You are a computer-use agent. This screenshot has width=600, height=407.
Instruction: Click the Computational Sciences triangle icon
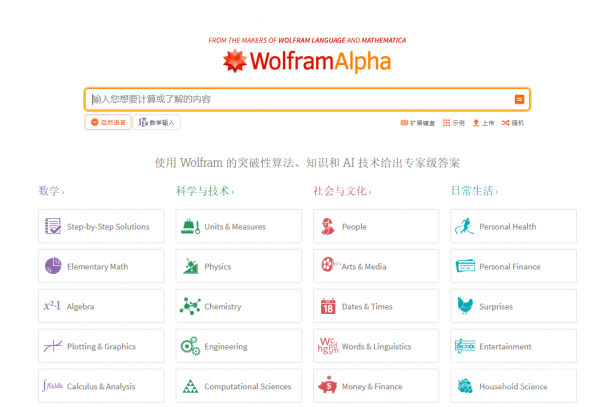[x=190, y=386]
